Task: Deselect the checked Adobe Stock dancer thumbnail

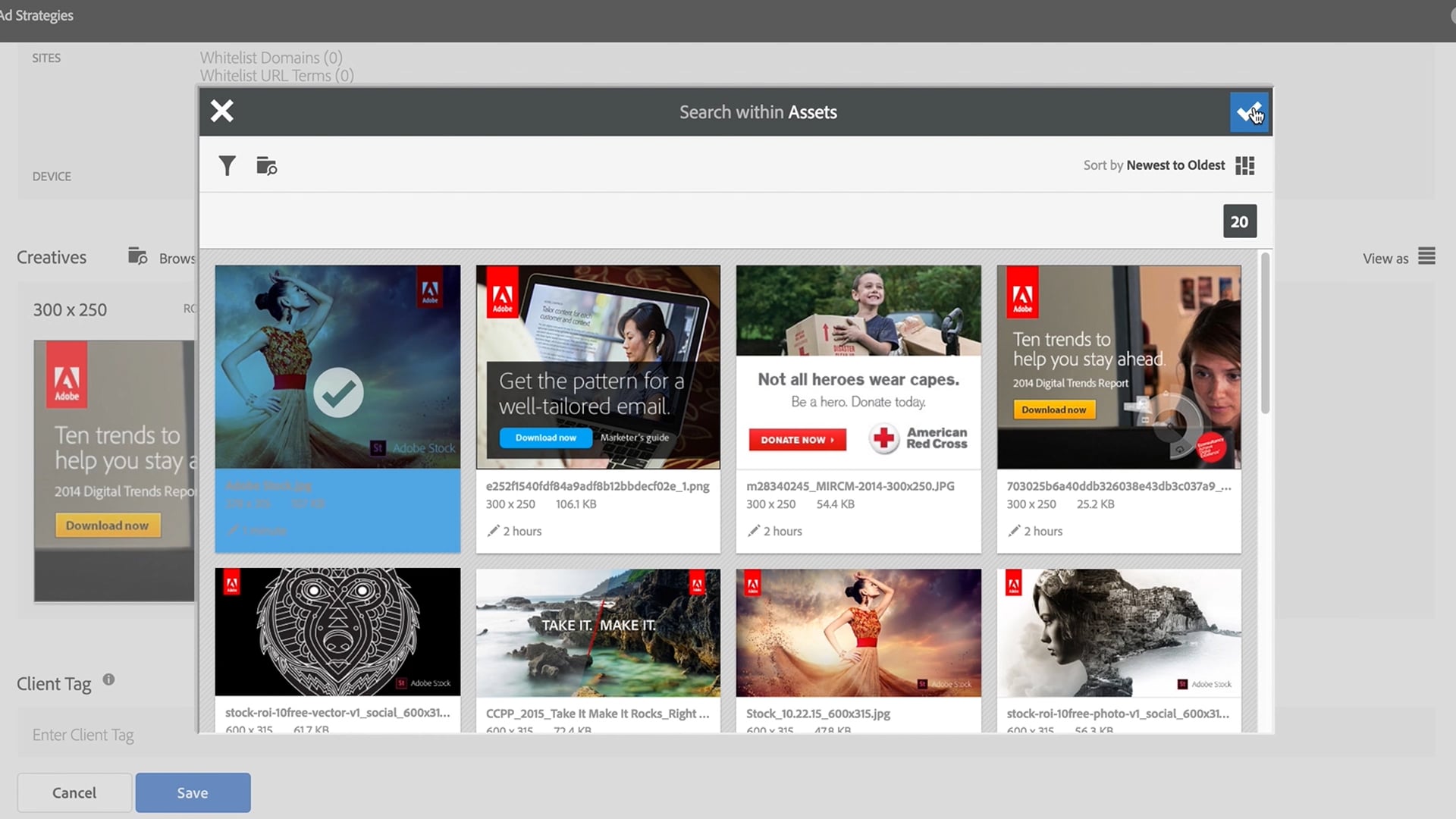Action: click(x=337, y=366)
